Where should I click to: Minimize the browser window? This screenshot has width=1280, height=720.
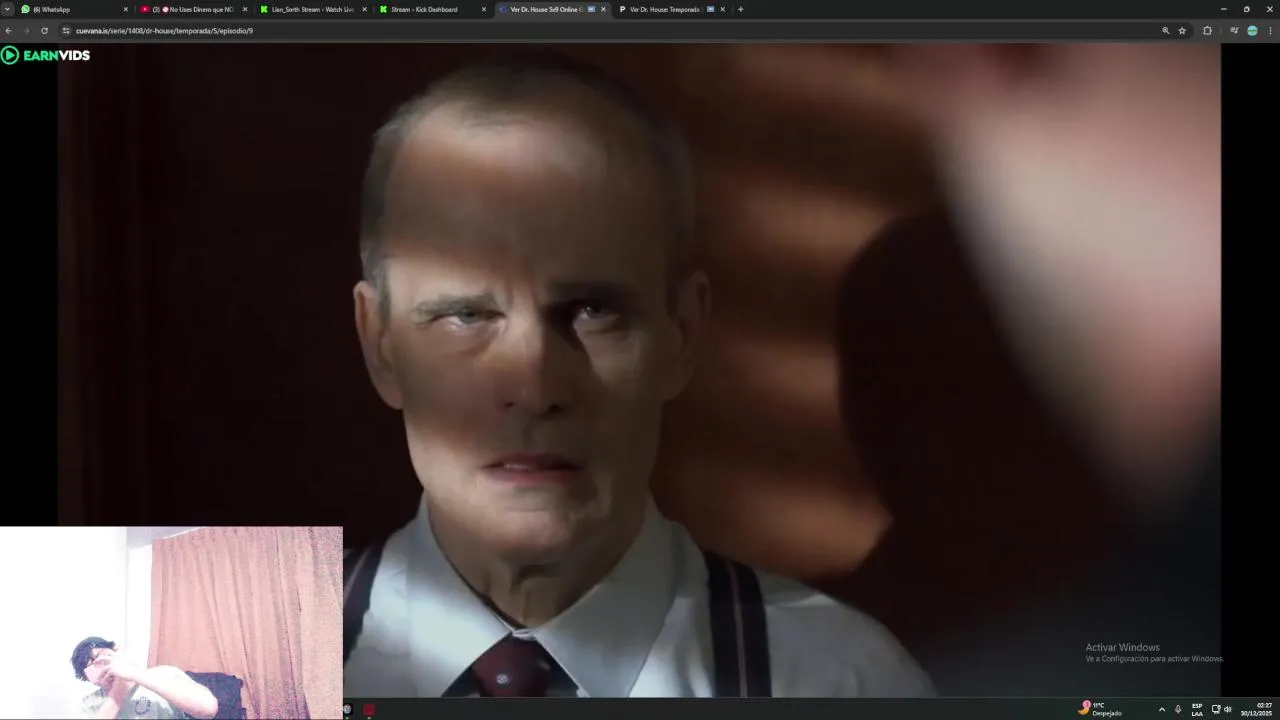point(1223,9)
